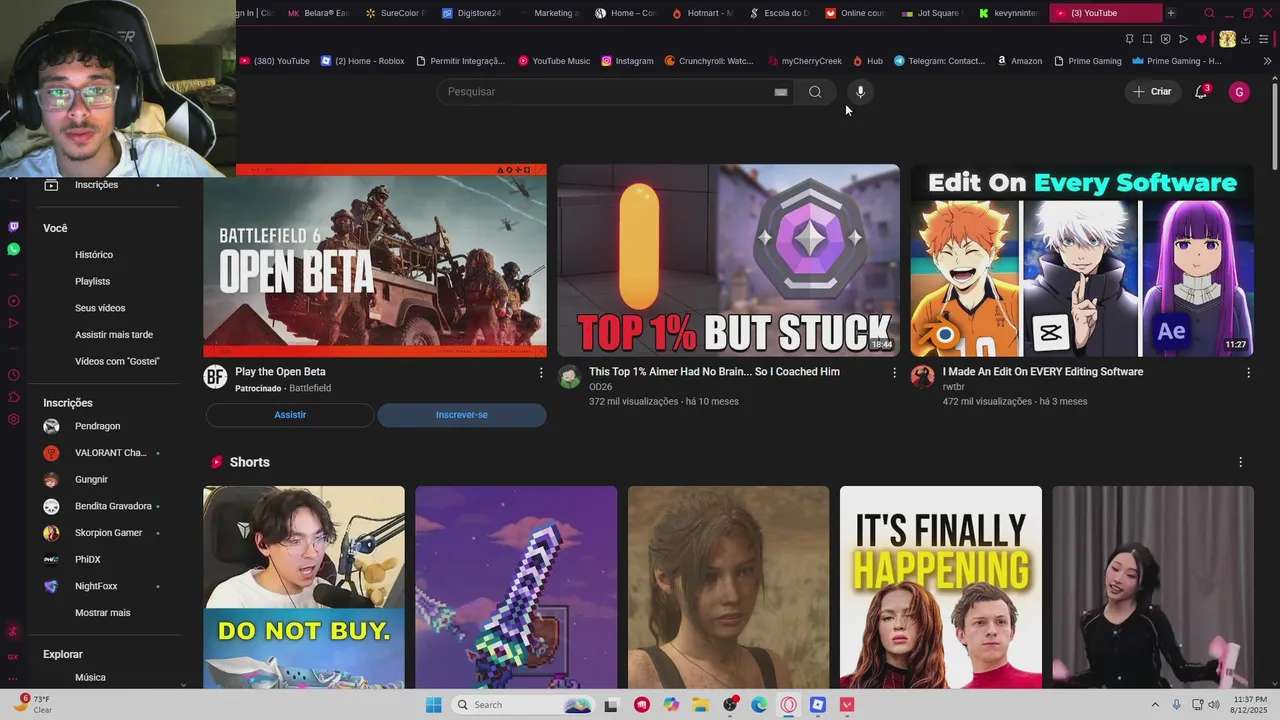Open the on-screen keyboard in search box

[781, 92]
